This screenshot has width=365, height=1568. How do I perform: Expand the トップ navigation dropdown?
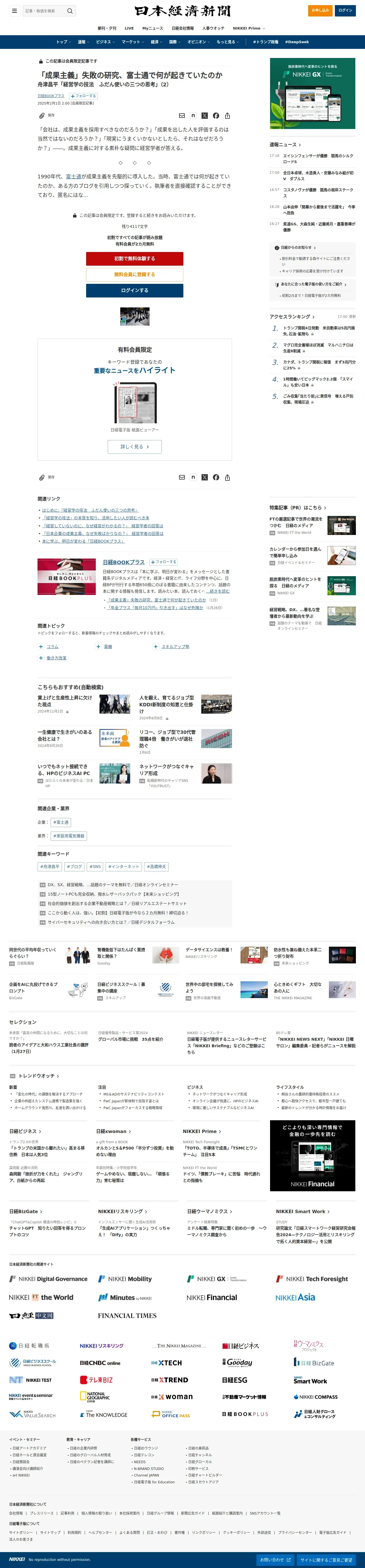tap(64, 42)
